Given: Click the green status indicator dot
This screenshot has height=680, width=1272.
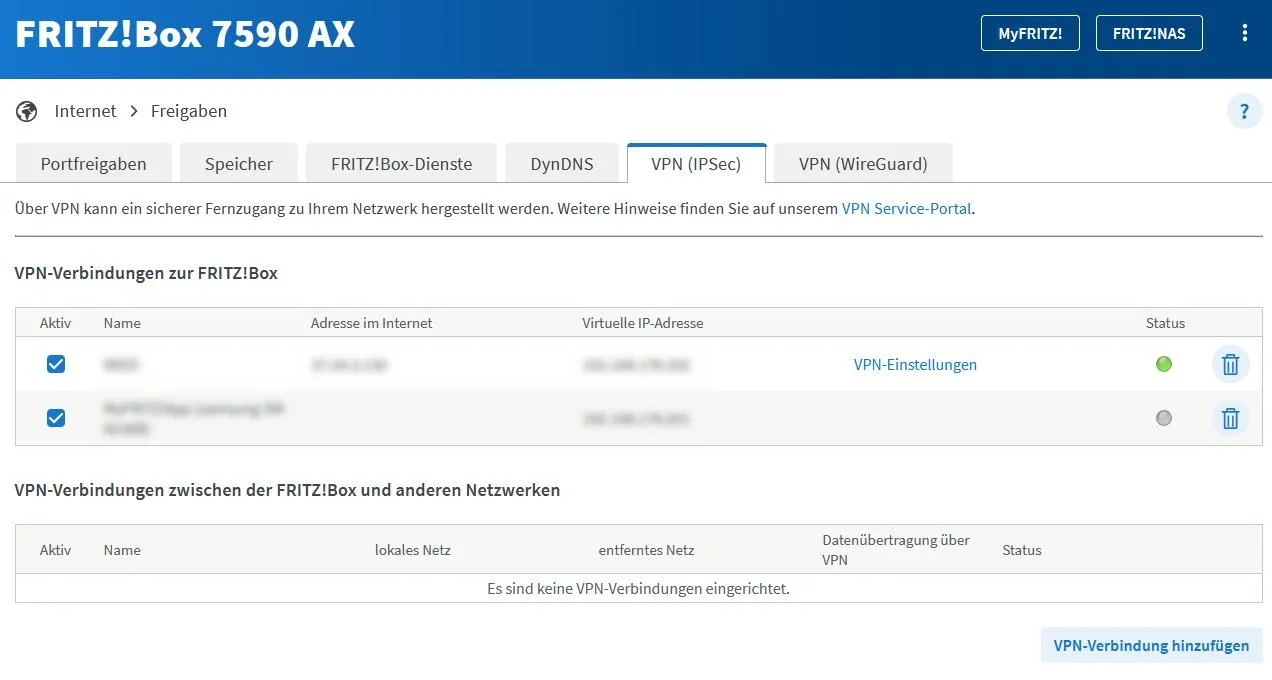Looking at the screenshot, I should pos(1163,364).
